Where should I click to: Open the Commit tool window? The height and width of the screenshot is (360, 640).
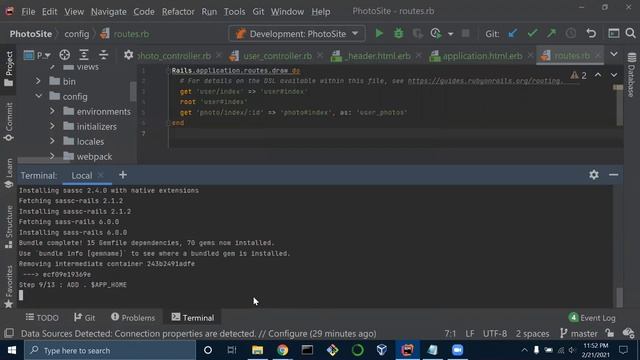coord(9,122)
